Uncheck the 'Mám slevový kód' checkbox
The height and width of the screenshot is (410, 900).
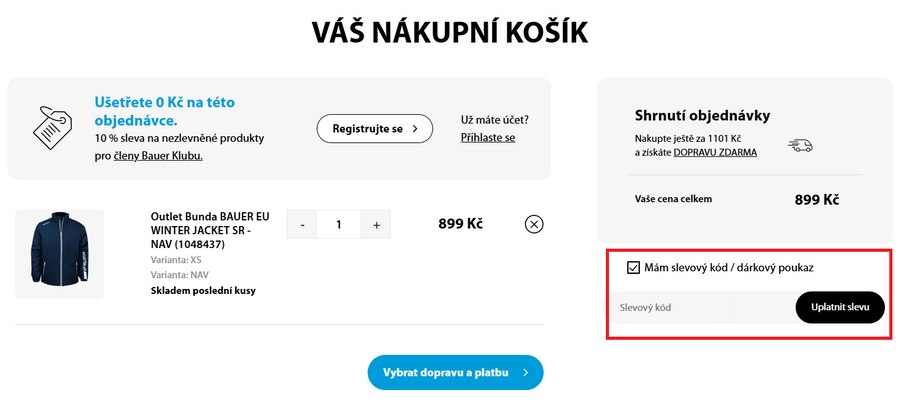[633, 267]
